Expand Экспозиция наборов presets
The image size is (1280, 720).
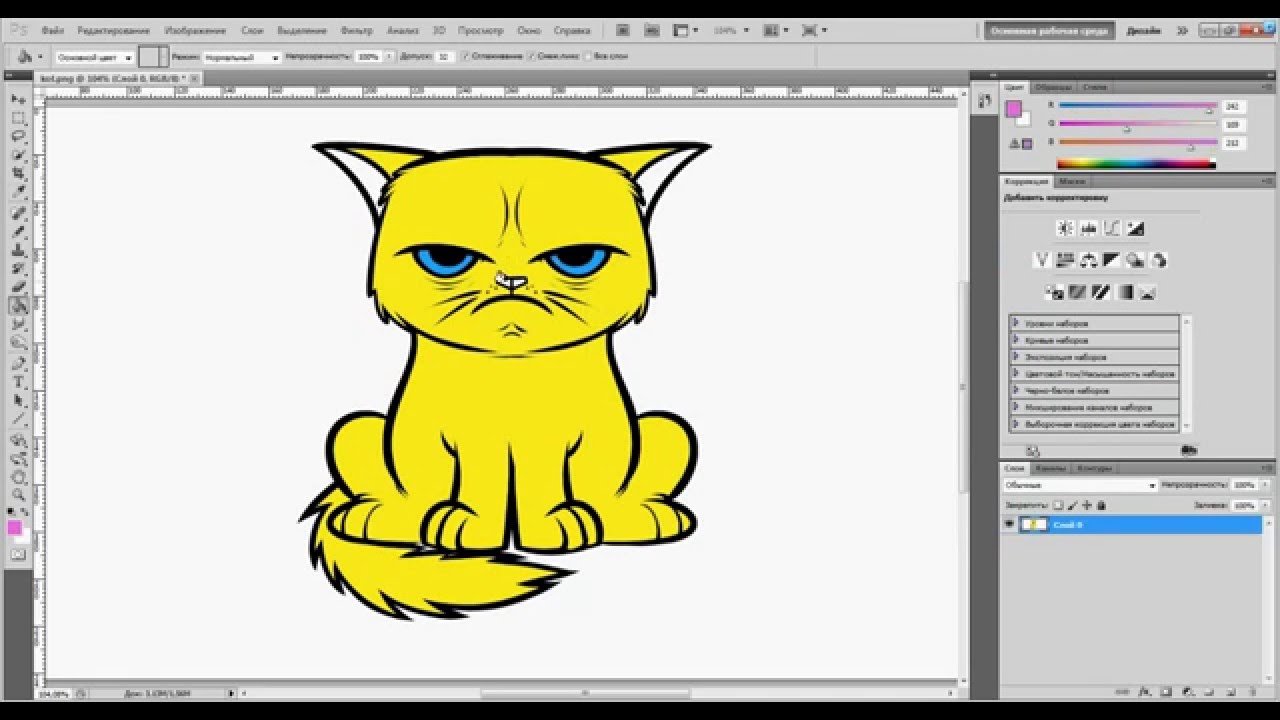coord(1015,356)
